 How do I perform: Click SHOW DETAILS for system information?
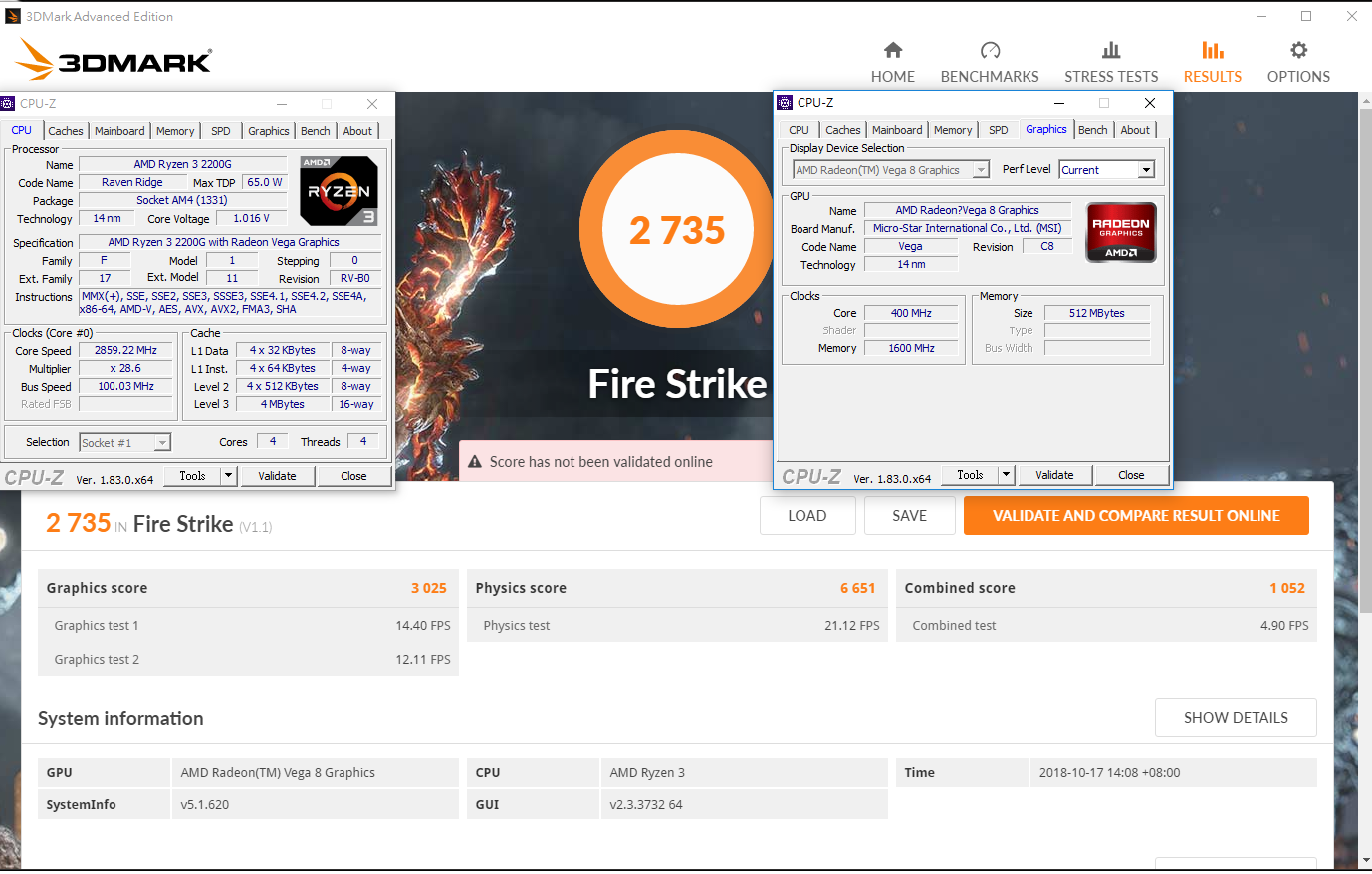click(1236, 718)
